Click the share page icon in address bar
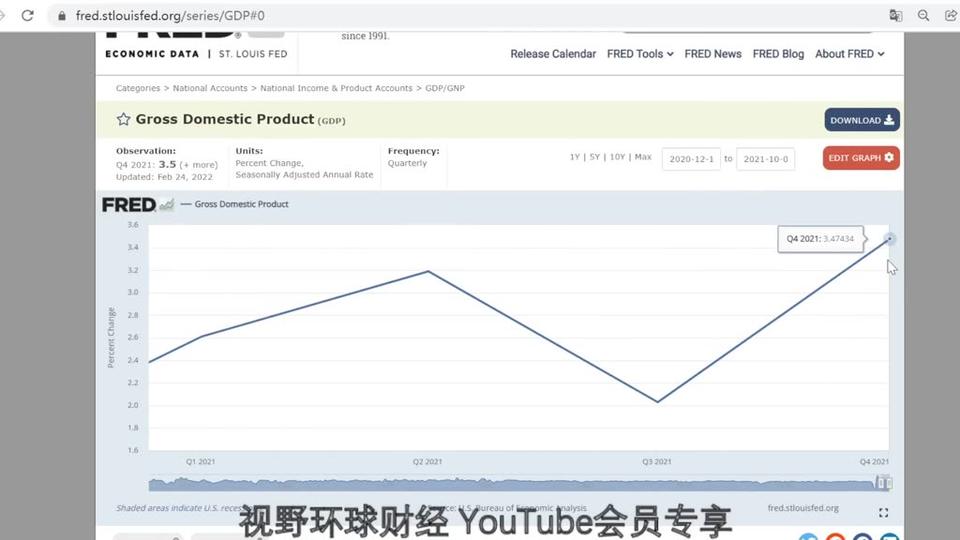 tap(951, 16)
